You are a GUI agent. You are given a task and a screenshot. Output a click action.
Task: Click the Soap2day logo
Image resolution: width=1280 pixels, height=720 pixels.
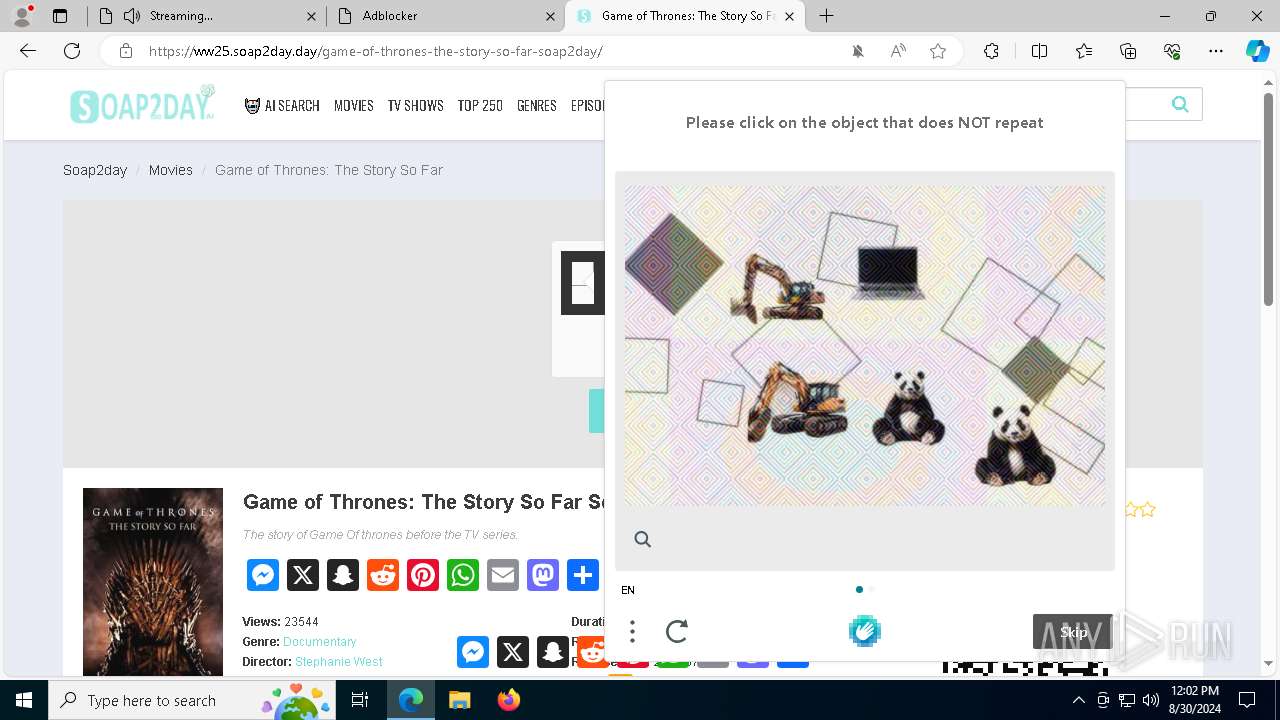point(143,104)
